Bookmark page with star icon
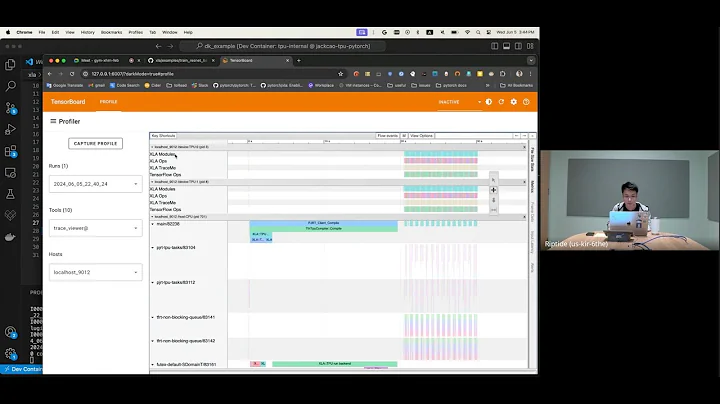The height and width of the screenshot is (404, 720). 340,74
